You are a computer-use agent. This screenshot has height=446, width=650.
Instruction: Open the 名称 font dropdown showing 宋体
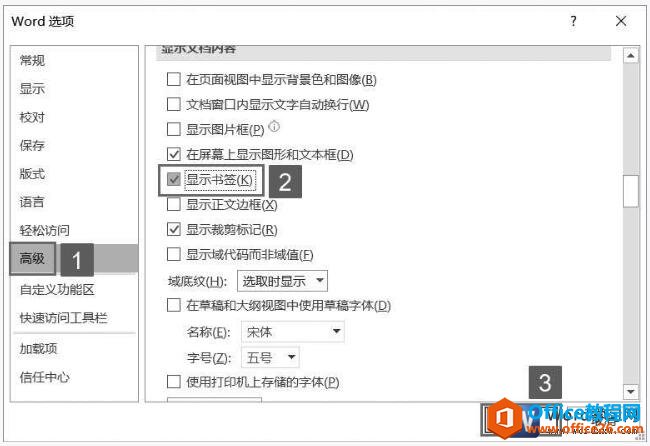[x=293, y=332]
